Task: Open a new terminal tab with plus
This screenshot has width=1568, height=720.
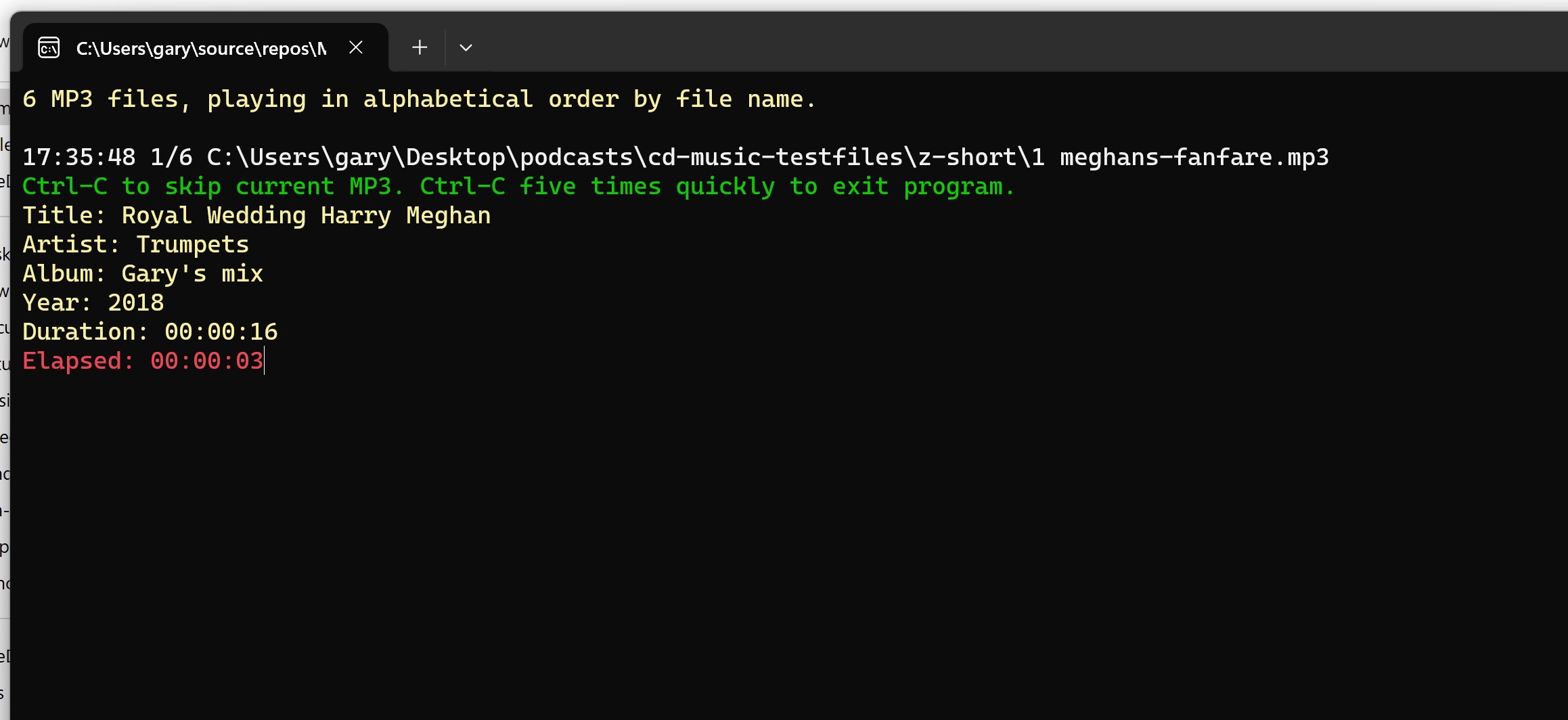Action: [x=420, y=47]
